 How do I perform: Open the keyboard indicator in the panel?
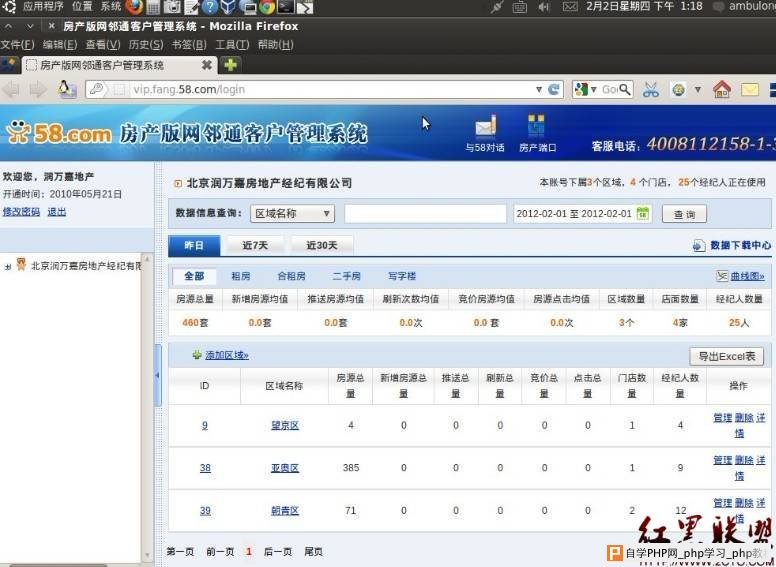click(520, 6)
